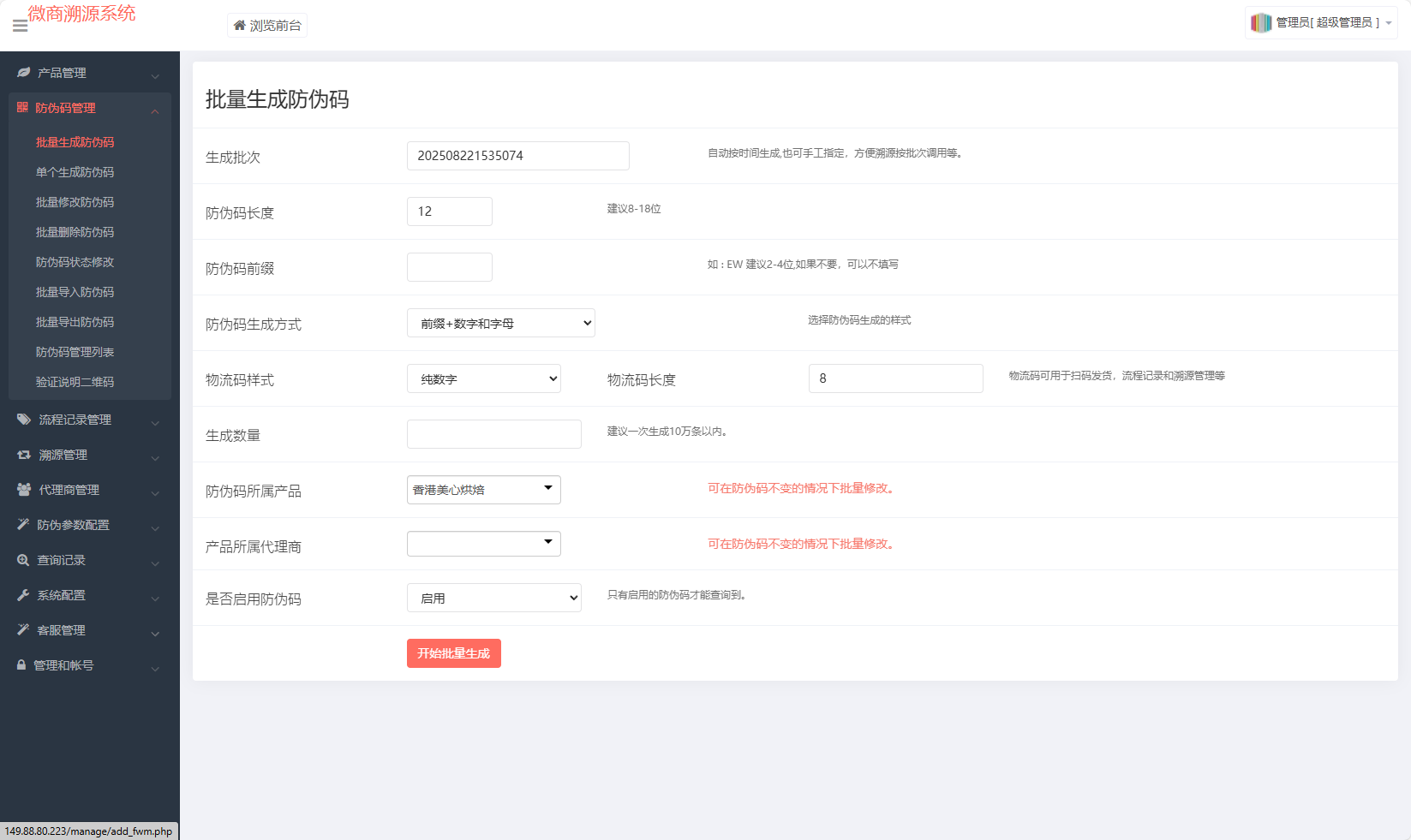The height and width of the screenshot is (840, 1411).
Task: Click the hamburger menu toggle icon
Action: [20, 27]
